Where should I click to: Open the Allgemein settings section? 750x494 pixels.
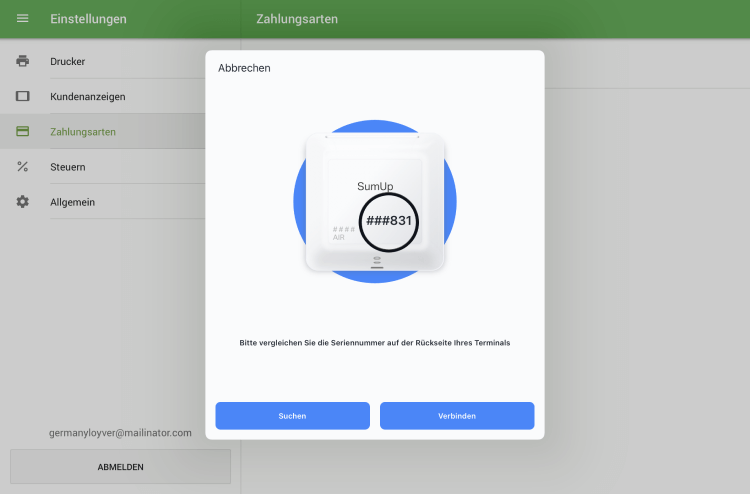tap(72, 202)
